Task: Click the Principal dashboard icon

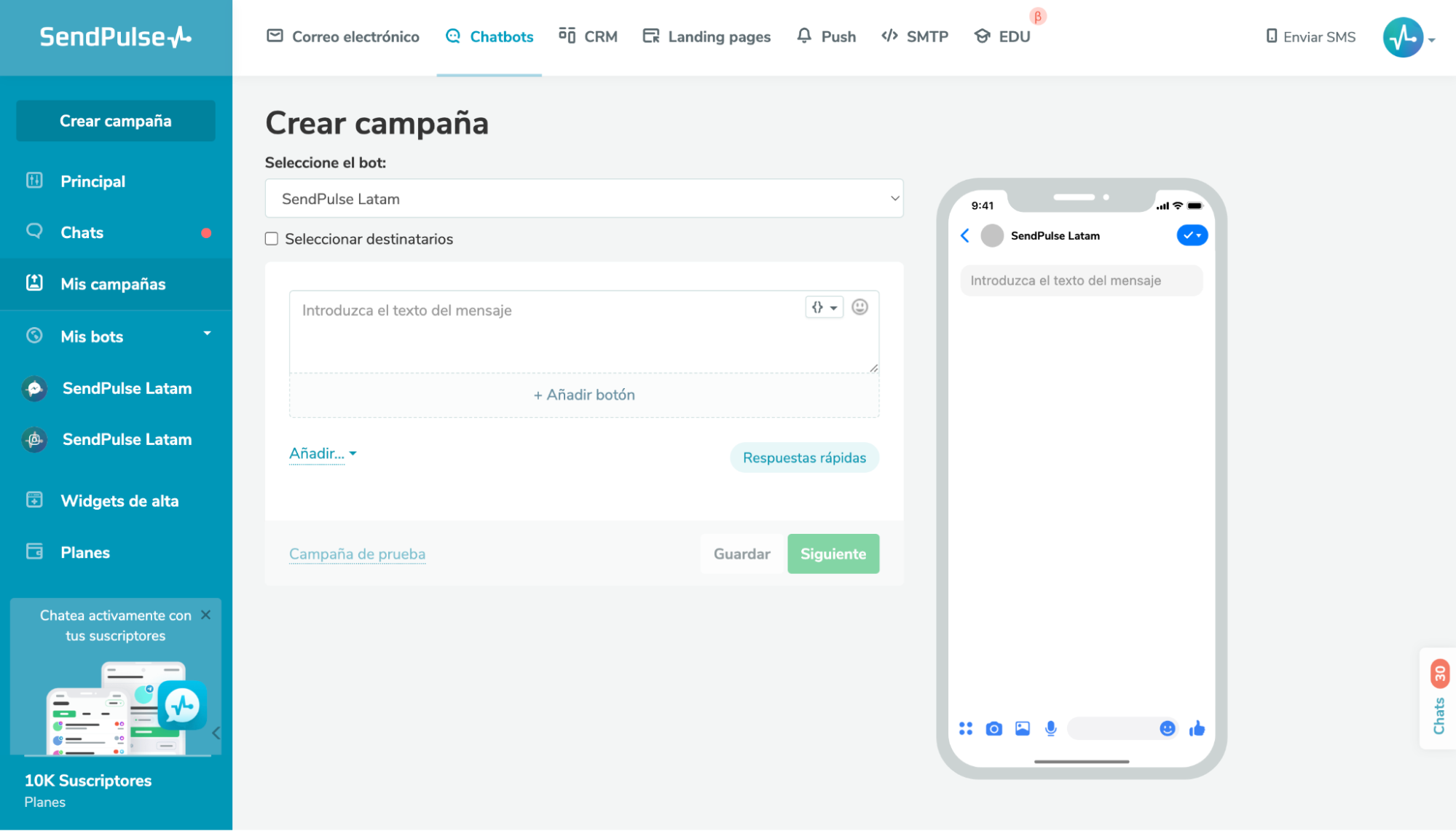Action: (x=34, y=181)
